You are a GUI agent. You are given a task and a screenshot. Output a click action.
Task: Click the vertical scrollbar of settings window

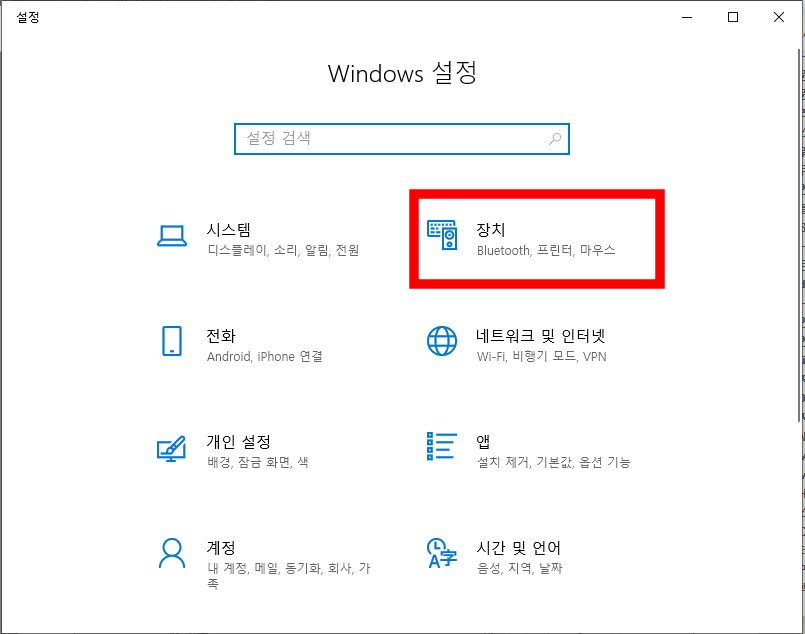coord(799,236)
